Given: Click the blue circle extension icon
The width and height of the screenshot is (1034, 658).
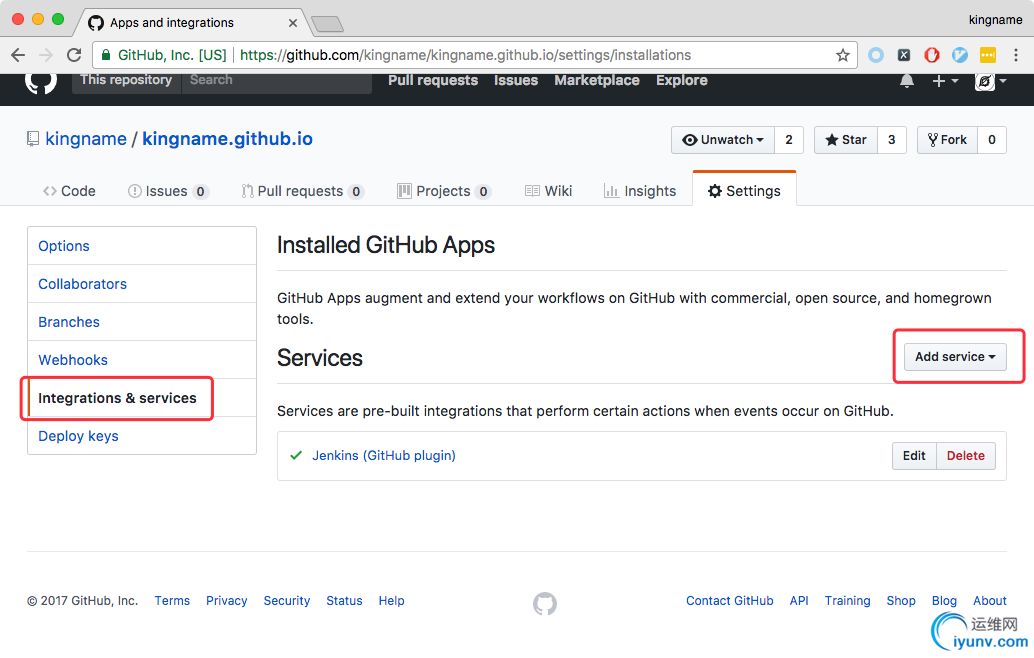Looking at the screenshot, I should [876, 55].
